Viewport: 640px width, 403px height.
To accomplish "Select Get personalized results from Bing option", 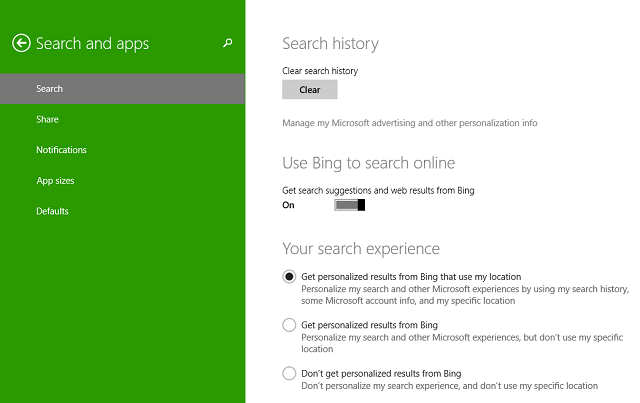I will click(289, 325).
